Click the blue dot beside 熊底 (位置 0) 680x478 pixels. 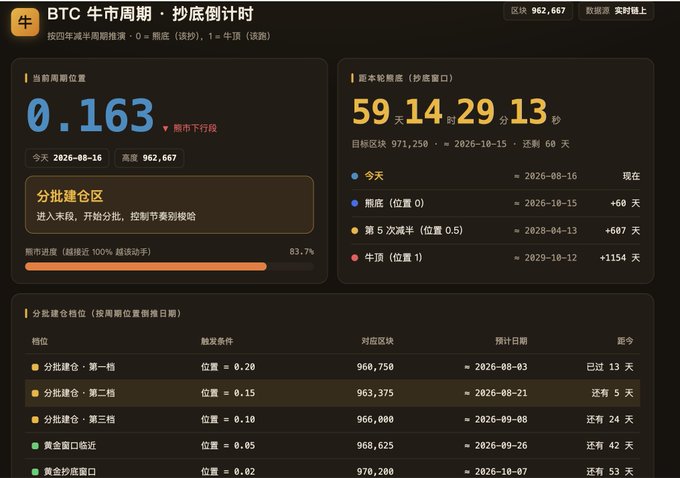[x=355, y=203]
